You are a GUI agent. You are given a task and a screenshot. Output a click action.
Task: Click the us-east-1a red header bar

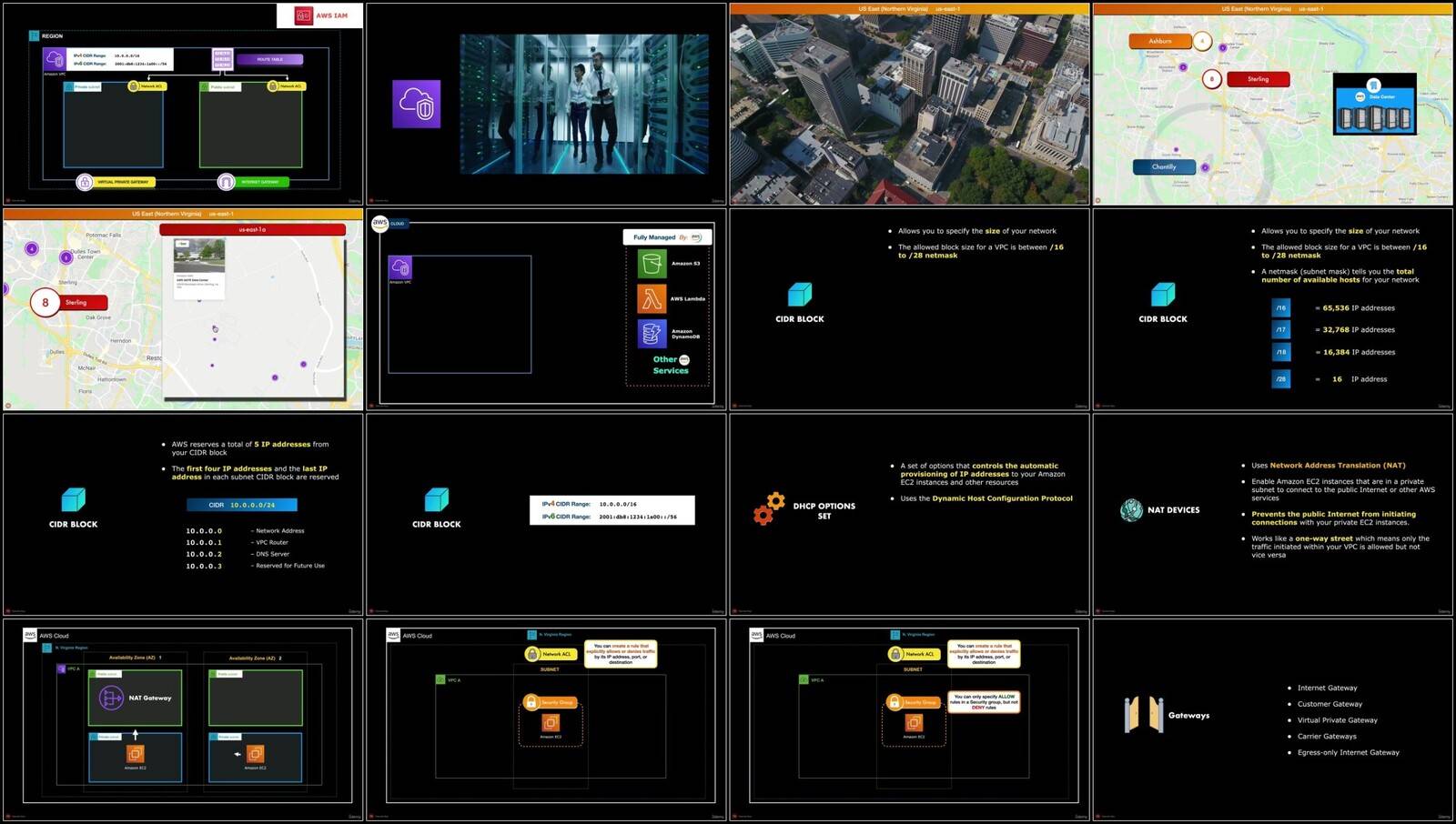point(252,230)
